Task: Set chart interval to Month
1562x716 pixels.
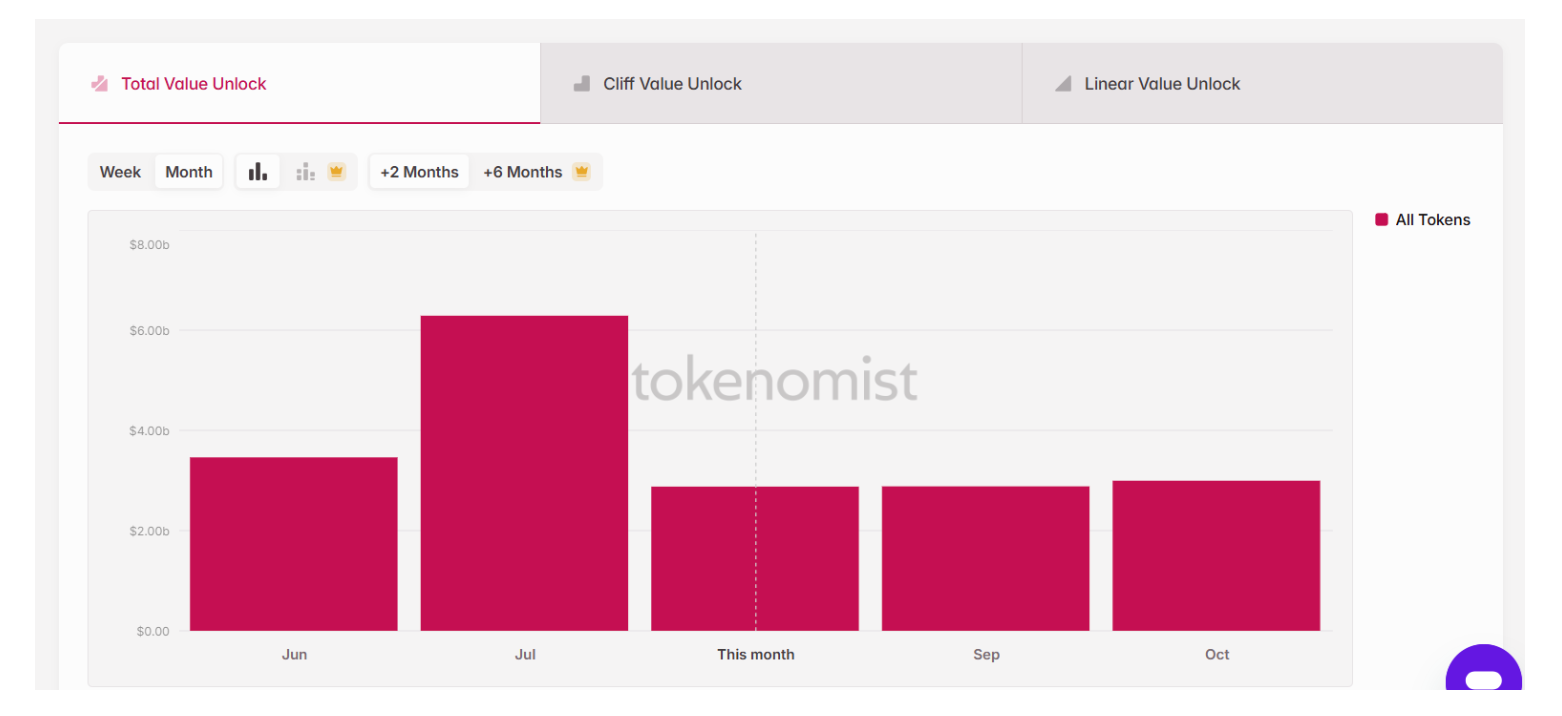Action: [189, 172]
